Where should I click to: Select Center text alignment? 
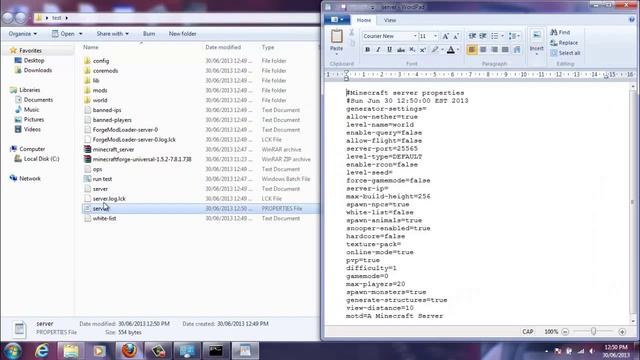[483, 50]
